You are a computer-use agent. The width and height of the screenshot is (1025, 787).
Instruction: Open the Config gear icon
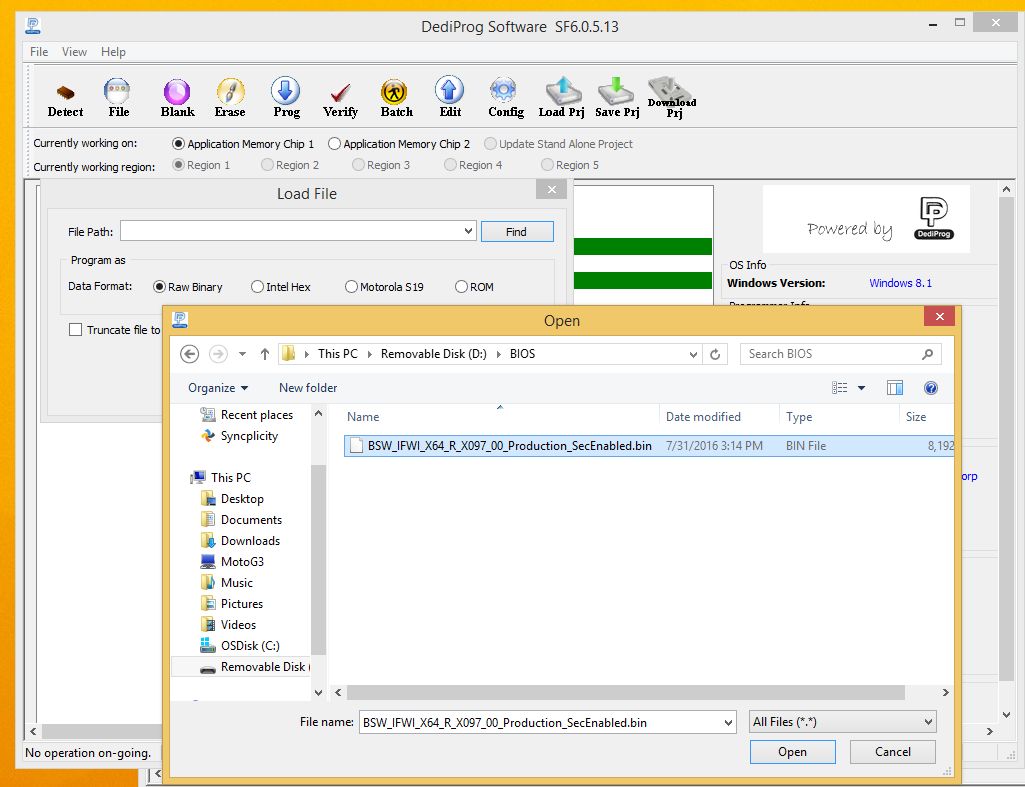(505, 97)
